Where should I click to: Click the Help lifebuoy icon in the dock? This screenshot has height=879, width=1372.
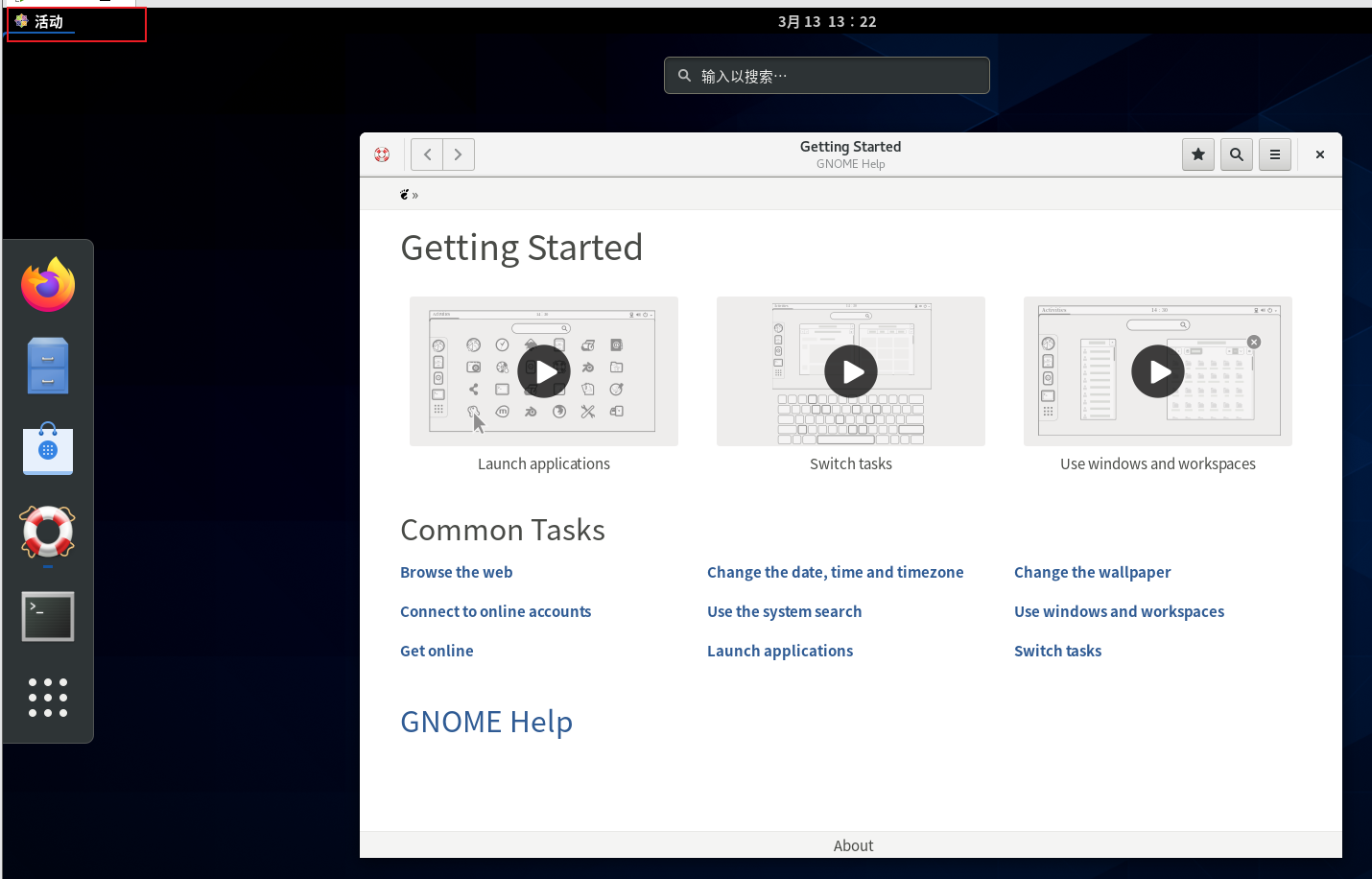click(47, 535)
